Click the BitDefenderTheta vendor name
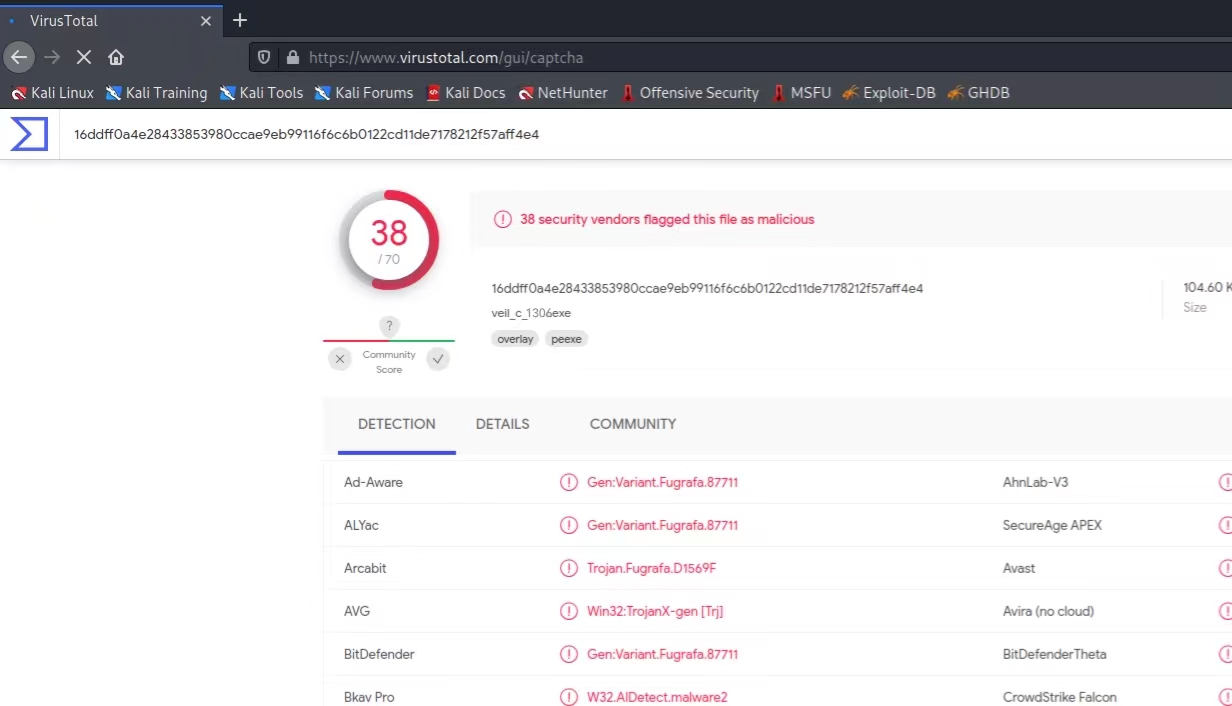Image resolution: width=1232 pixels, height=706 pixels. point(1054,654)
